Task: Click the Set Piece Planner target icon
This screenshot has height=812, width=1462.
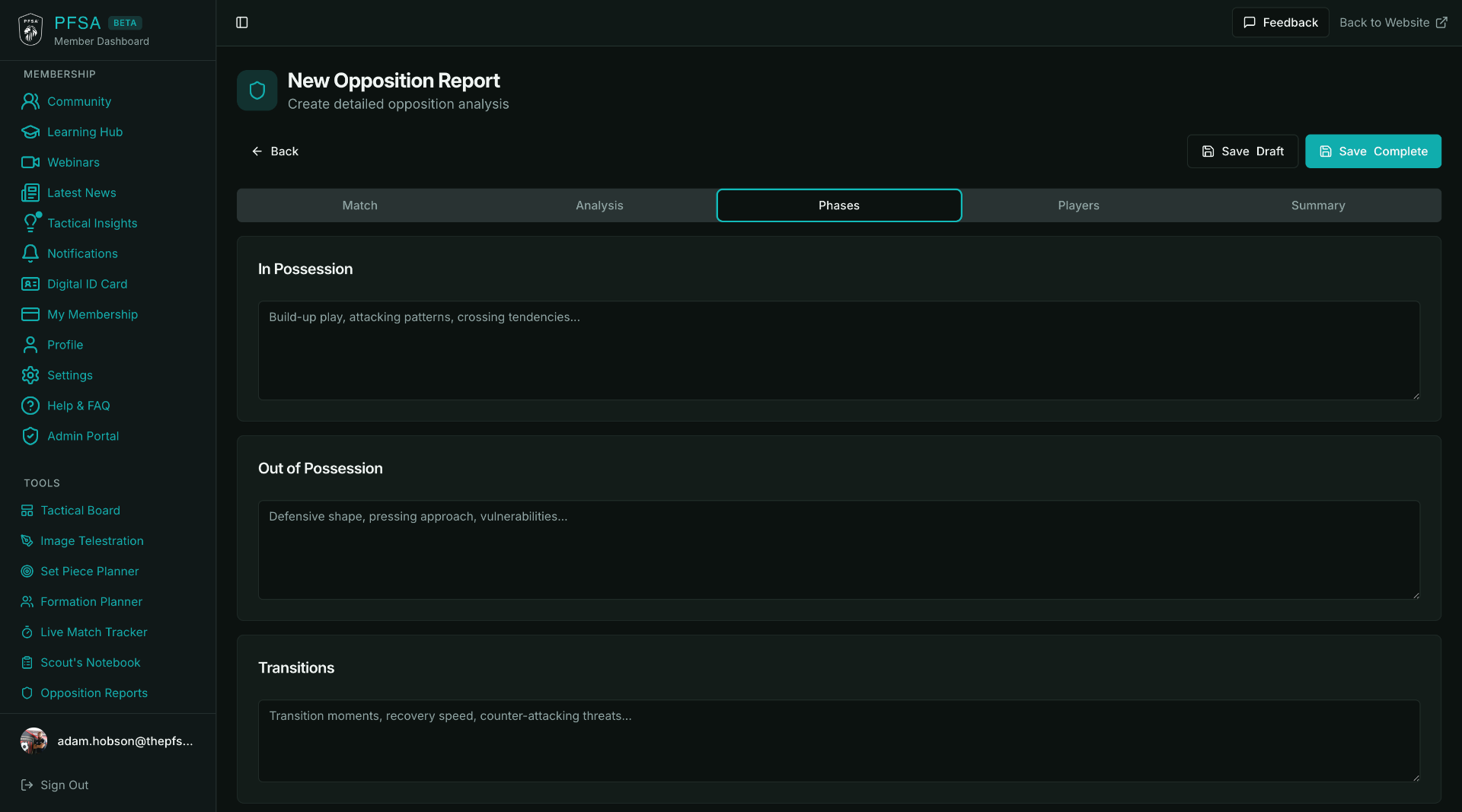Action: coord(27,572)
